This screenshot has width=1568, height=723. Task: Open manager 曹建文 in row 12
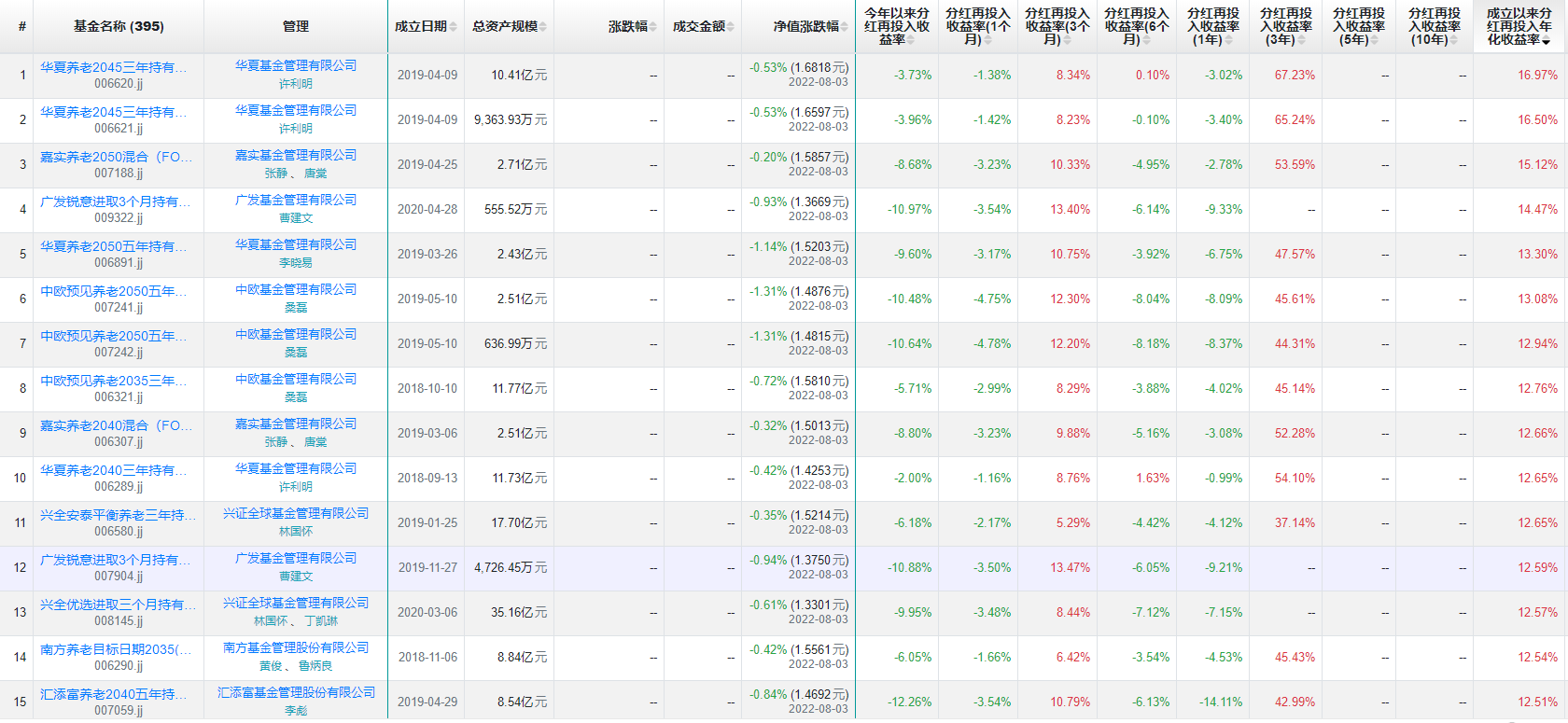click(296, 577)
